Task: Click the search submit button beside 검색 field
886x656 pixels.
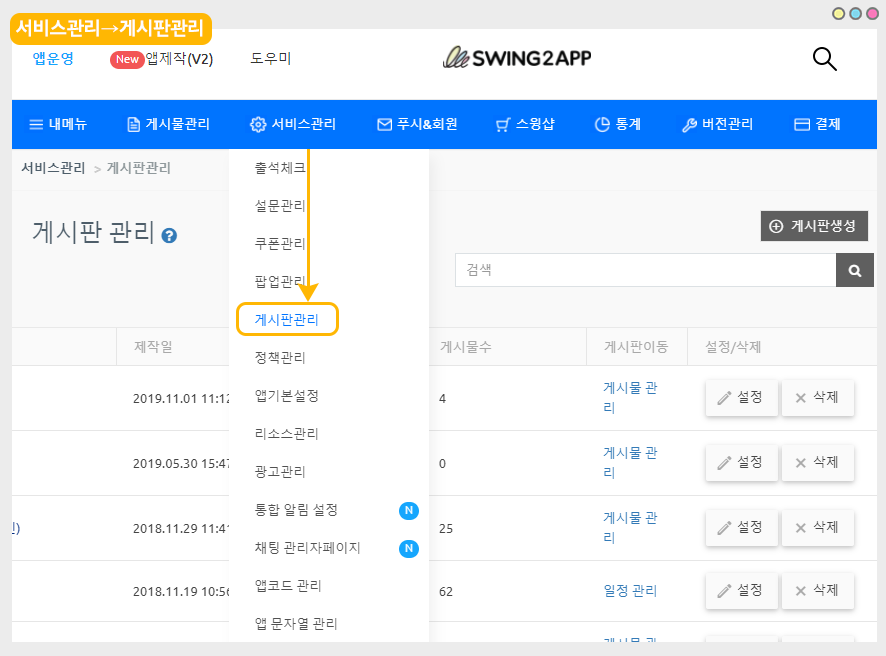Action: (x=854, y=270)
